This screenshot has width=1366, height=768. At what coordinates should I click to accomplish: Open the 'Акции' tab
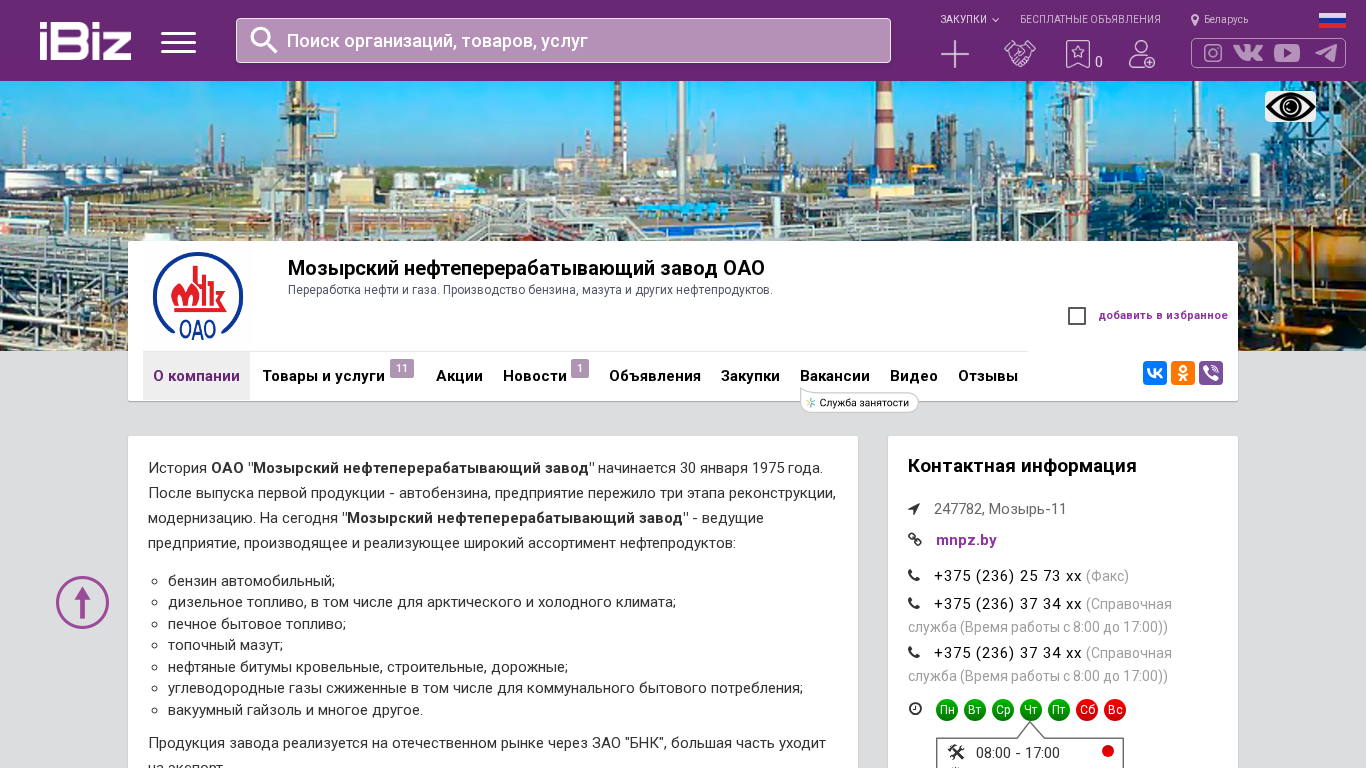(x=459, y=376)
